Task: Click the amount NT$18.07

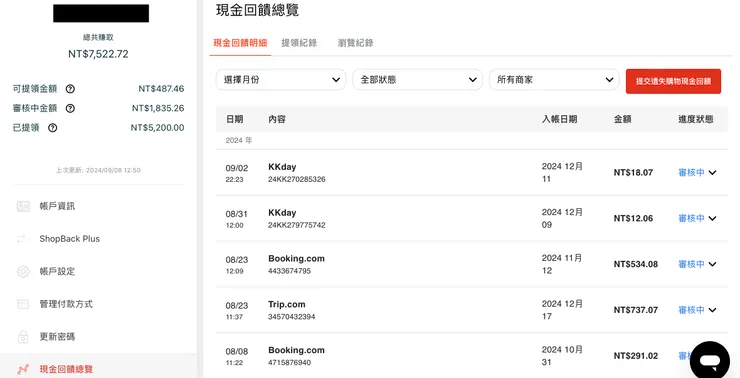Action: 633,173
